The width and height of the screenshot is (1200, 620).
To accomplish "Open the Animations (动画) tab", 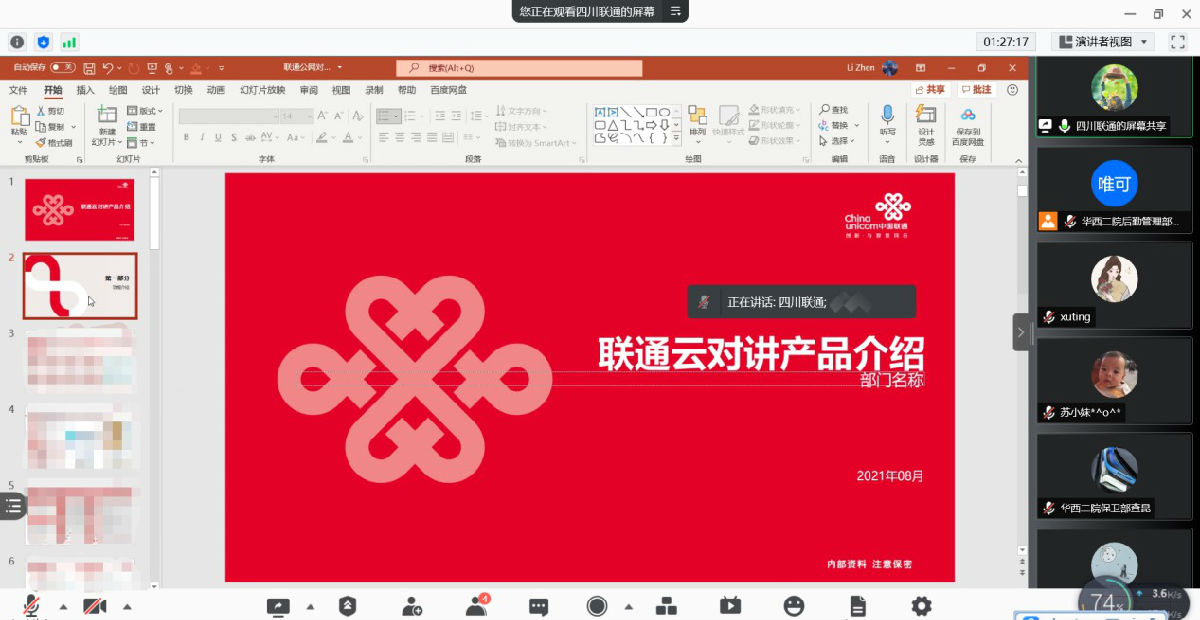I will 215,90.
